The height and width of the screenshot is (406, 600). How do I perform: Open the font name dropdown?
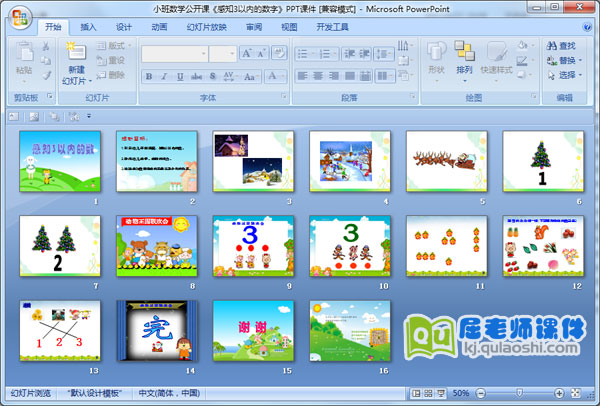pos(203,53)
